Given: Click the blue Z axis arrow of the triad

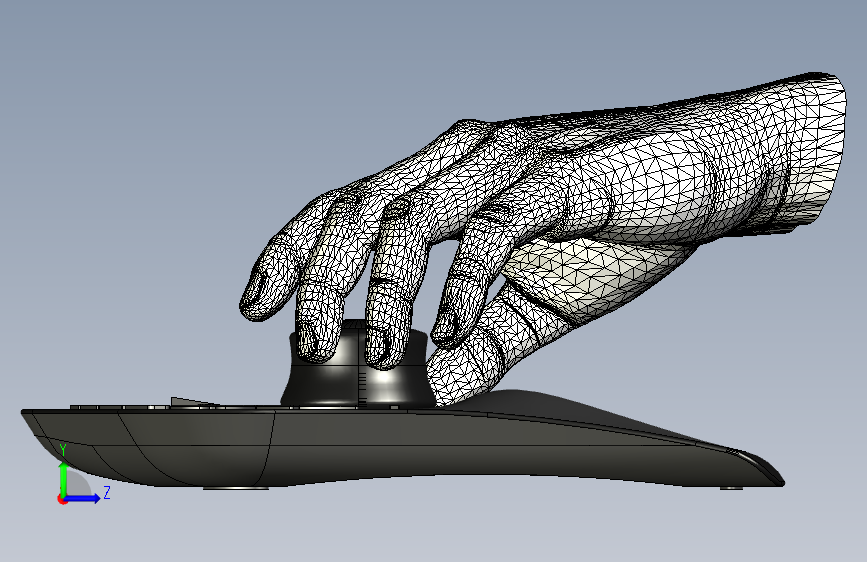Looking at the screenshot, I should [x=83, y=498].
